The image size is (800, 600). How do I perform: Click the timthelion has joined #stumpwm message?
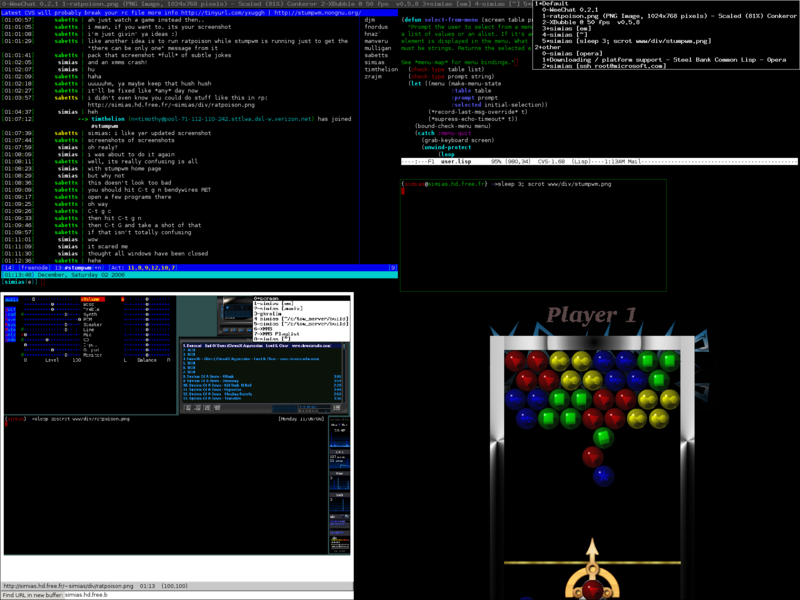(214, 122)
